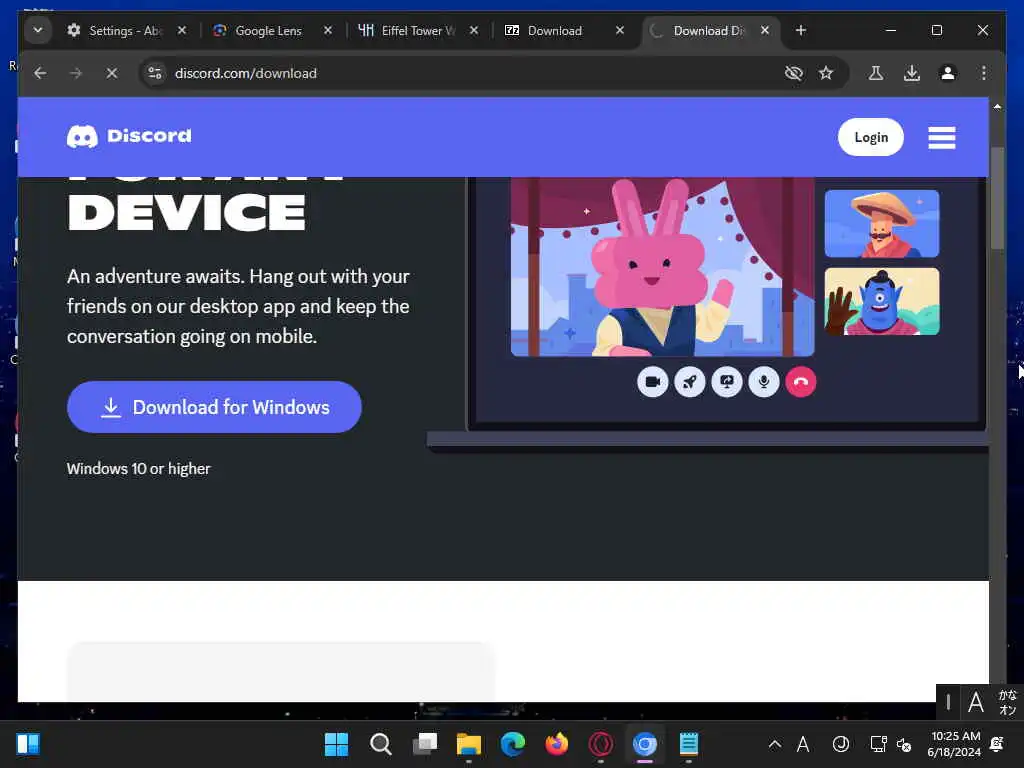The image size is (1024, 768).
Task: Click the red hang-up icon in illustration
Action: (801, 382)
